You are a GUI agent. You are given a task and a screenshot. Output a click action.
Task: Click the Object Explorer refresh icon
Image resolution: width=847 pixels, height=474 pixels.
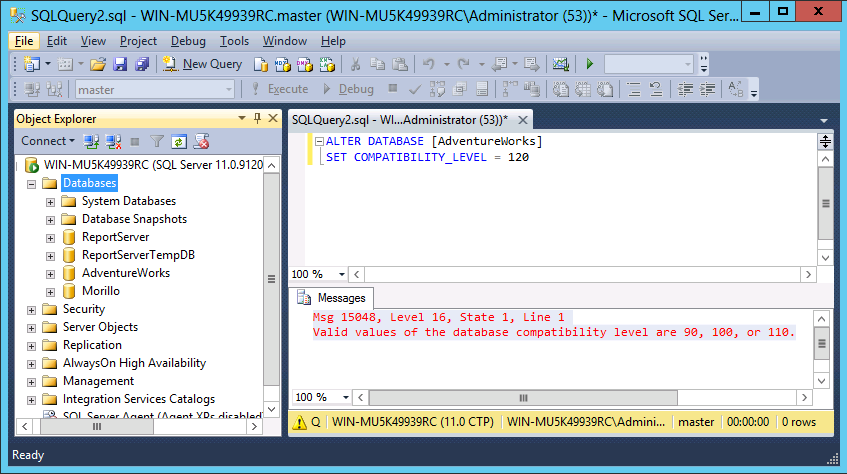[179, 142]
